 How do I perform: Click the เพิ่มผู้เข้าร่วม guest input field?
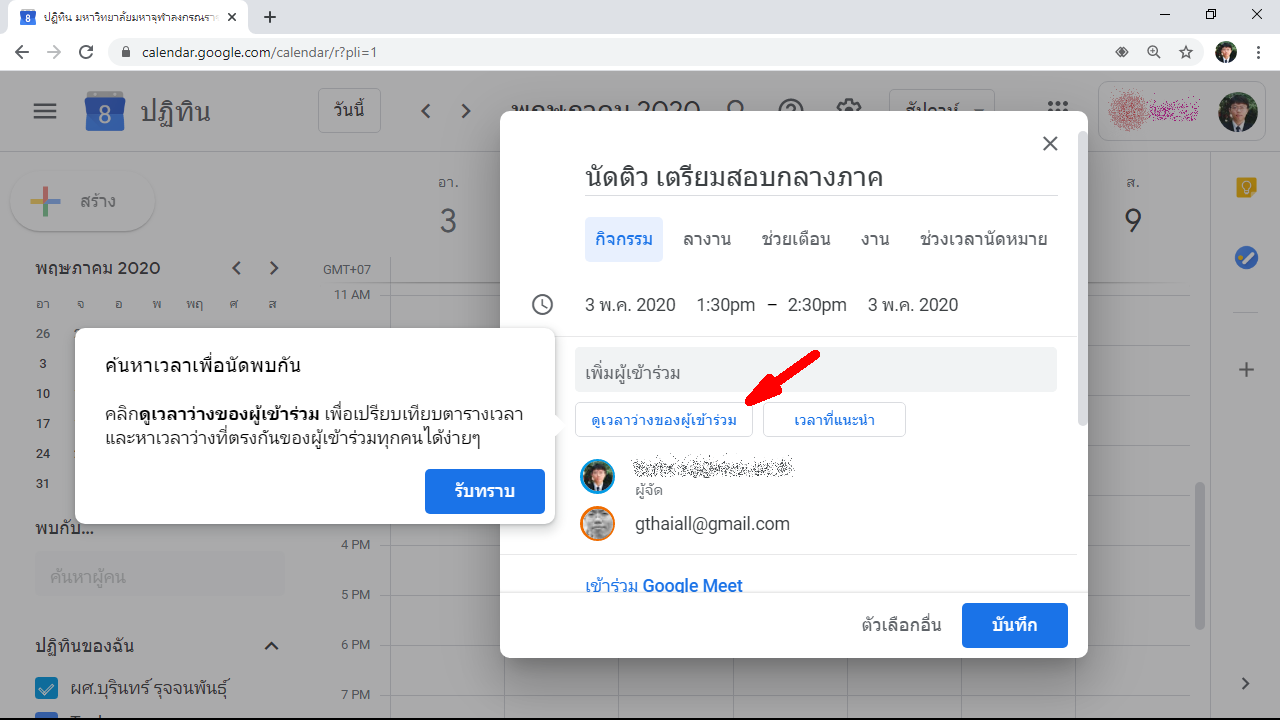pyautogui.click(x=815, y=373)
